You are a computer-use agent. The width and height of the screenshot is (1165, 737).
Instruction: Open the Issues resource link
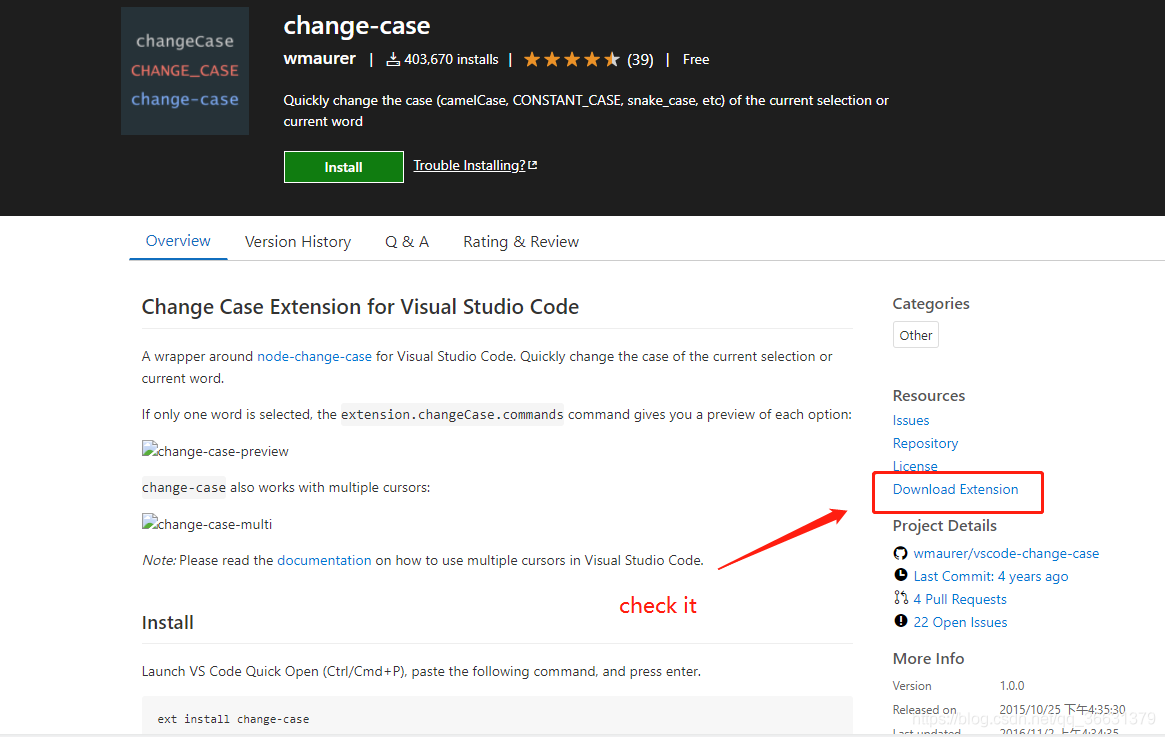(x=911, y=421)
